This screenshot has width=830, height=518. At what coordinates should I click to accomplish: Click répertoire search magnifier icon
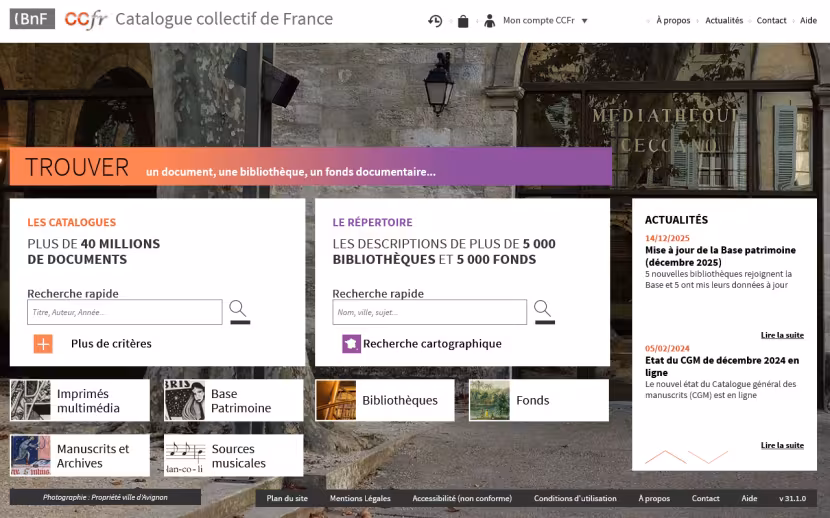click(x=543, y=311)
